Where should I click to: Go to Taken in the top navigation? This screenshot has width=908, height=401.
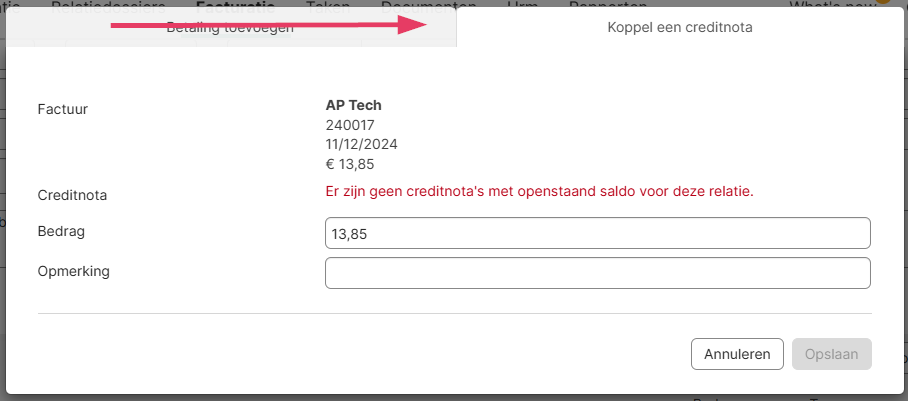click(x=329, y=5)
